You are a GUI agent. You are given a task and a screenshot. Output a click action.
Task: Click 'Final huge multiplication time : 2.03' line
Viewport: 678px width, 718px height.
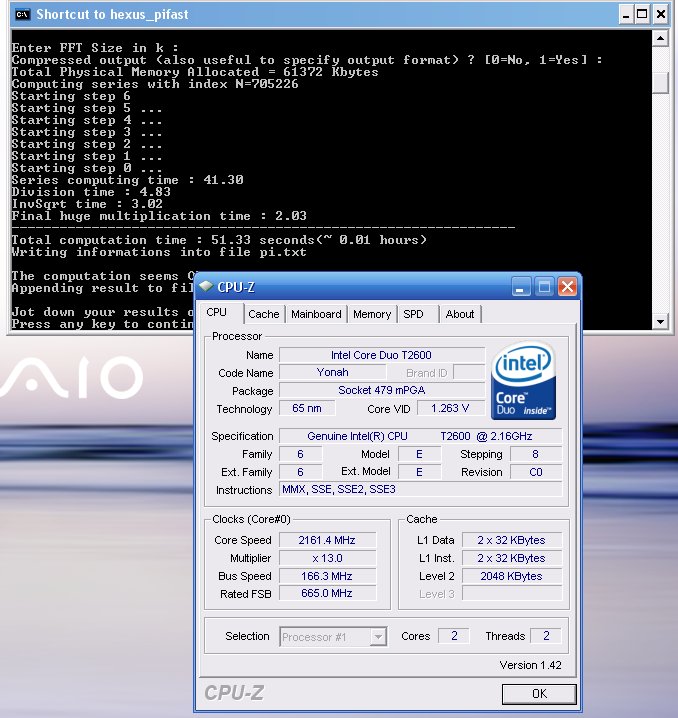(159, 216)
